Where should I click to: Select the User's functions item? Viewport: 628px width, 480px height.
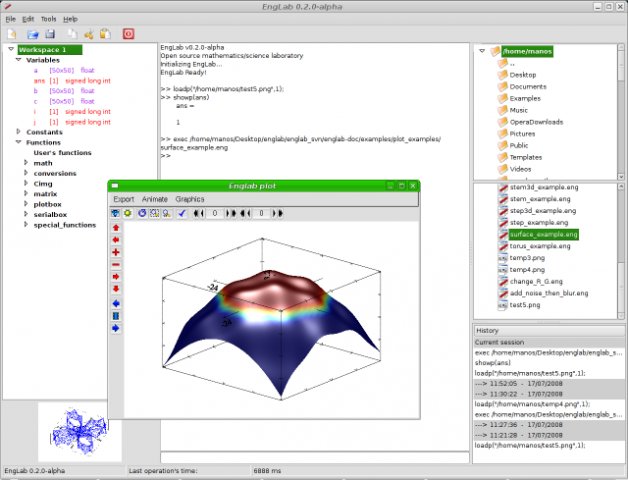click(x=62, y=153)
